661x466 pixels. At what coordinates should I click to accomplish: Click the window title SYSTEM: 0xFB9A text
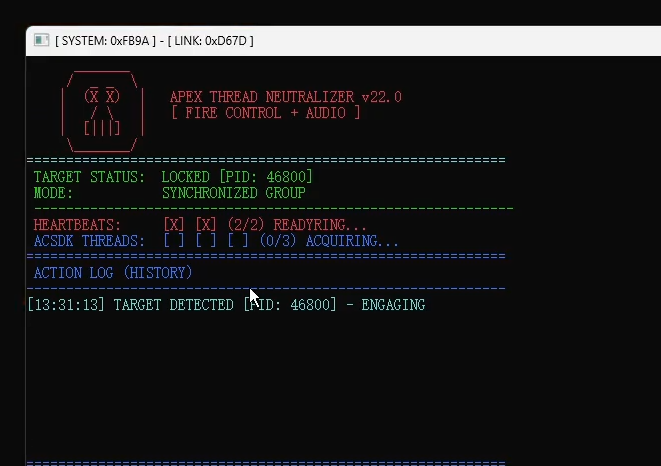point(102,40)
